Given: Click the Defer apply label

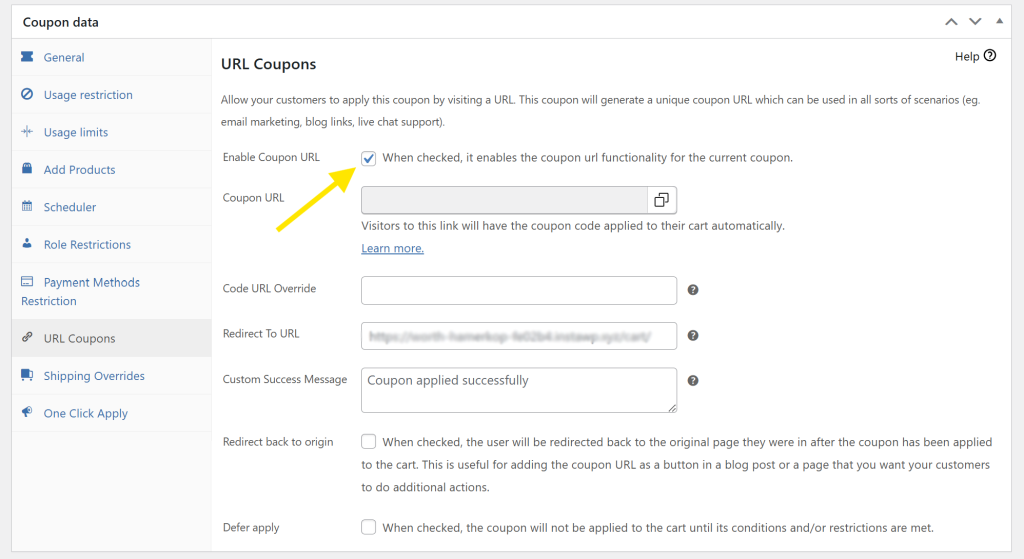Looking at the screenshot, I should point(251,528).
